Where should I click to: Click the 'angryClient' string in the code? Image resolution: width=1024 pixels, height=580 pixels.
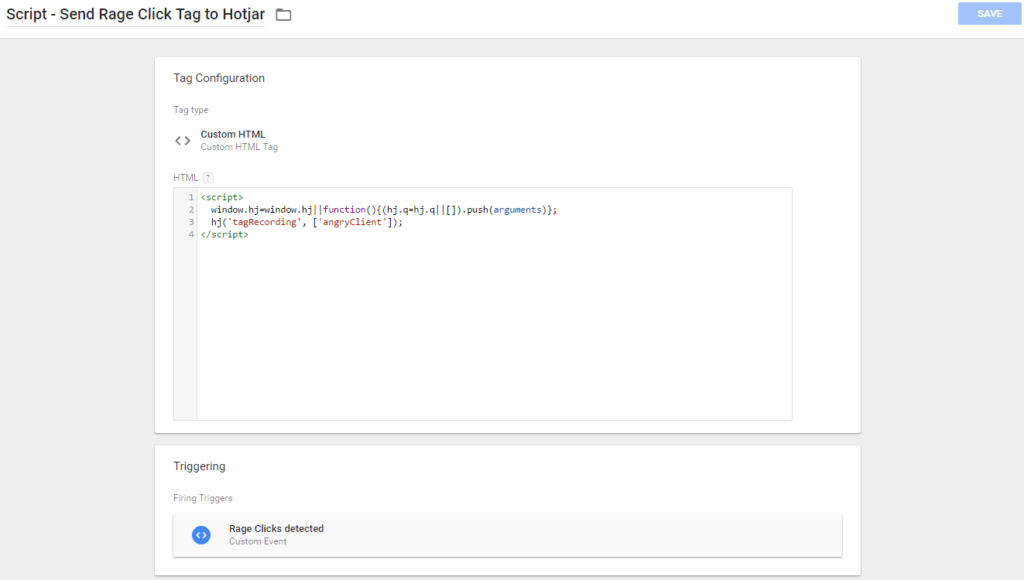tap(353, 222)
